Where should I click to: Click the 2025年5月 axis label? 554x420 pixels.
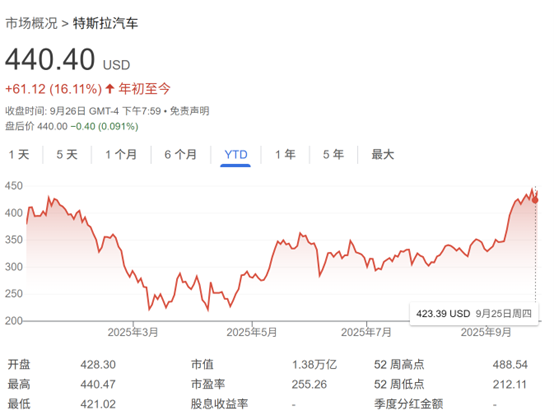[x=252, y=332]
